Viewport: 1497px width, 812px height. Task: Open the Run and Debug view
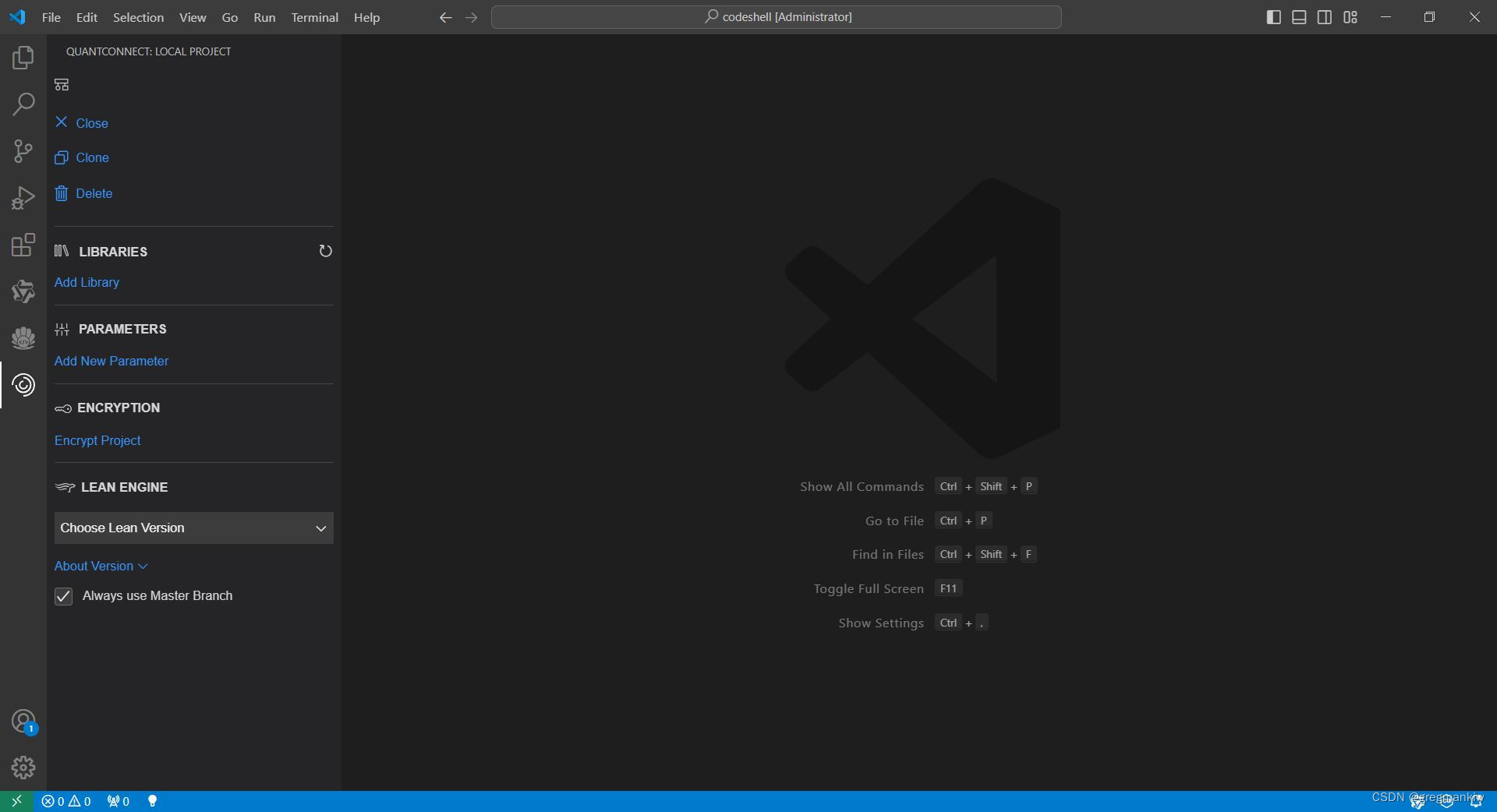click(x=23, y=198)
